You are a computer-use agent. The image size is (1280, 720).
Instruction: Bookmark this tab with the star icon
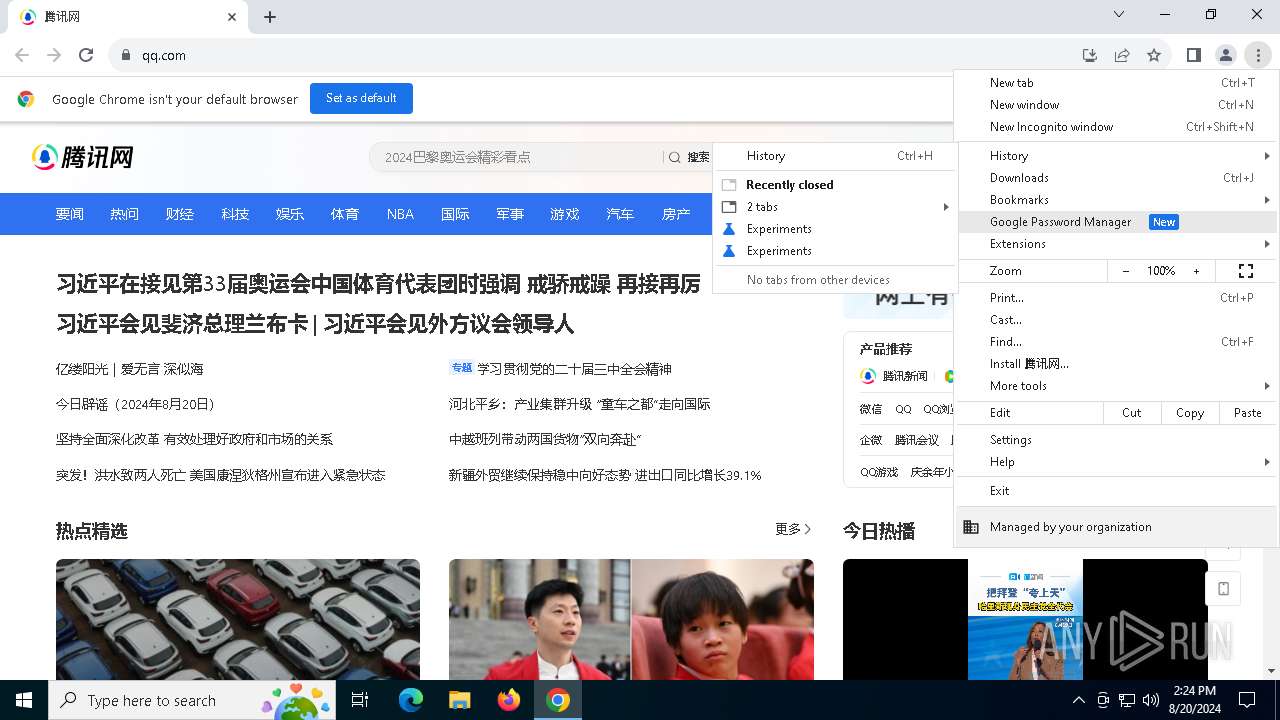click(x=1154, y=55)
